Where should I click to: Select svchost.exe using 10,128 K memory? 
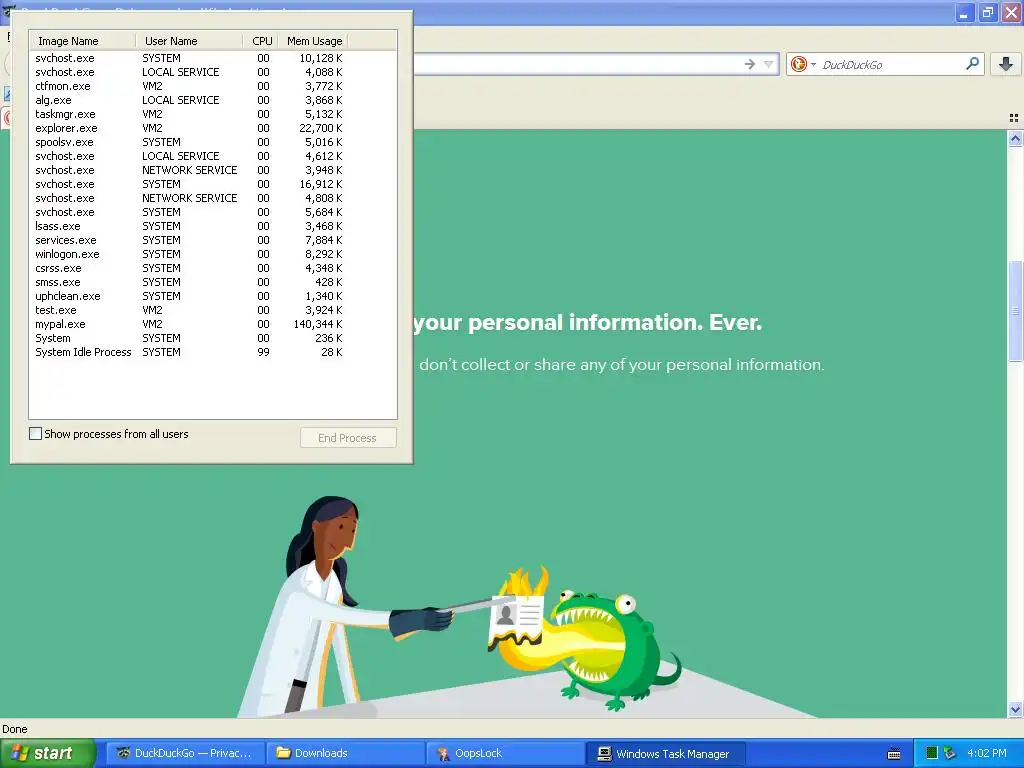[189, 57]
